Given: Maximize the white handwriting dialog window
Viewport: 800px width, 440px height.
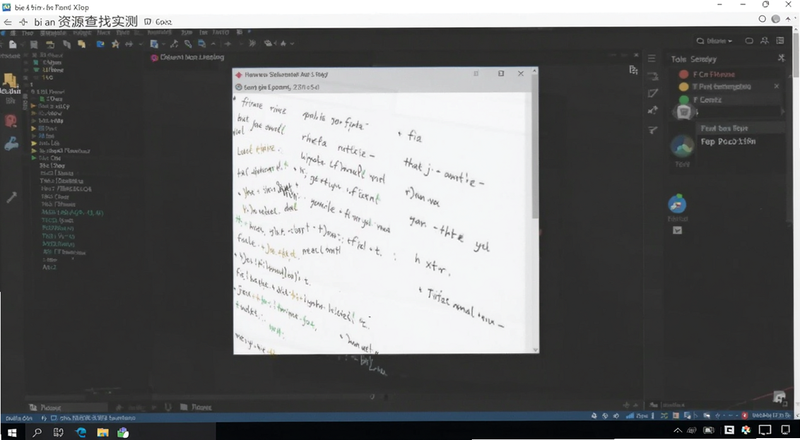Looking at the screenshot, I should point(501,74).
